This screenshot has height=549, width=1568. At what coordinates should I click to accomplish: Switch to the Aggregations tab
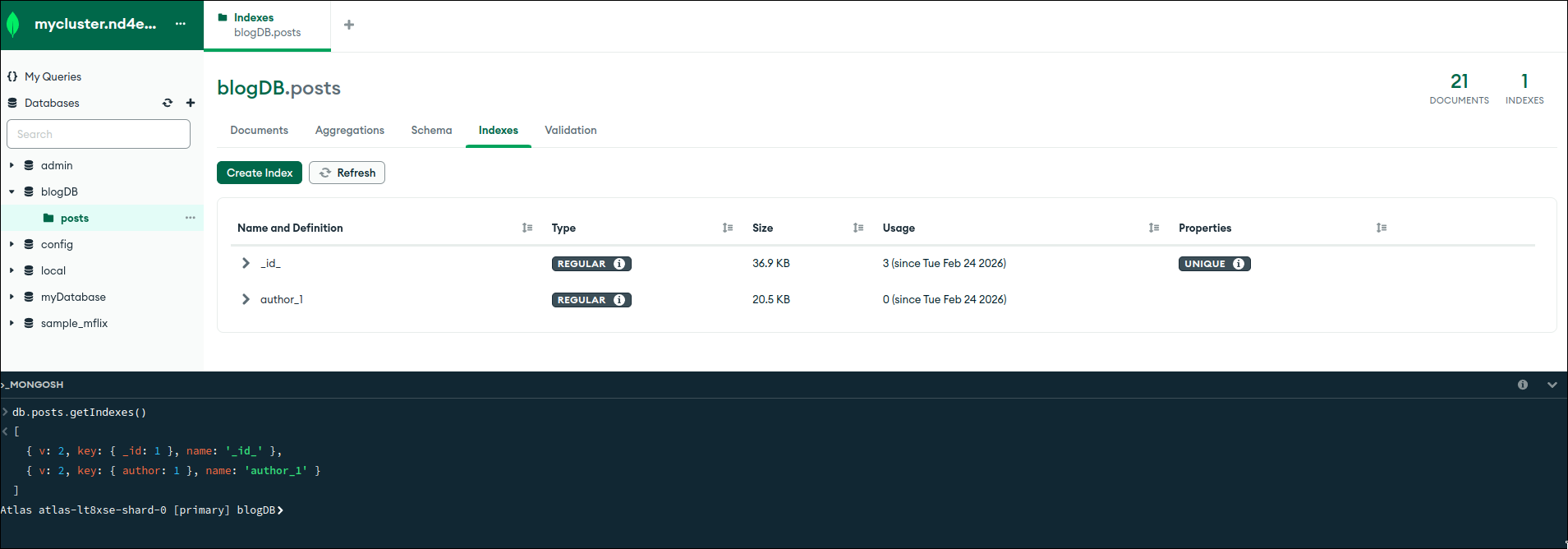click(350, 130)
